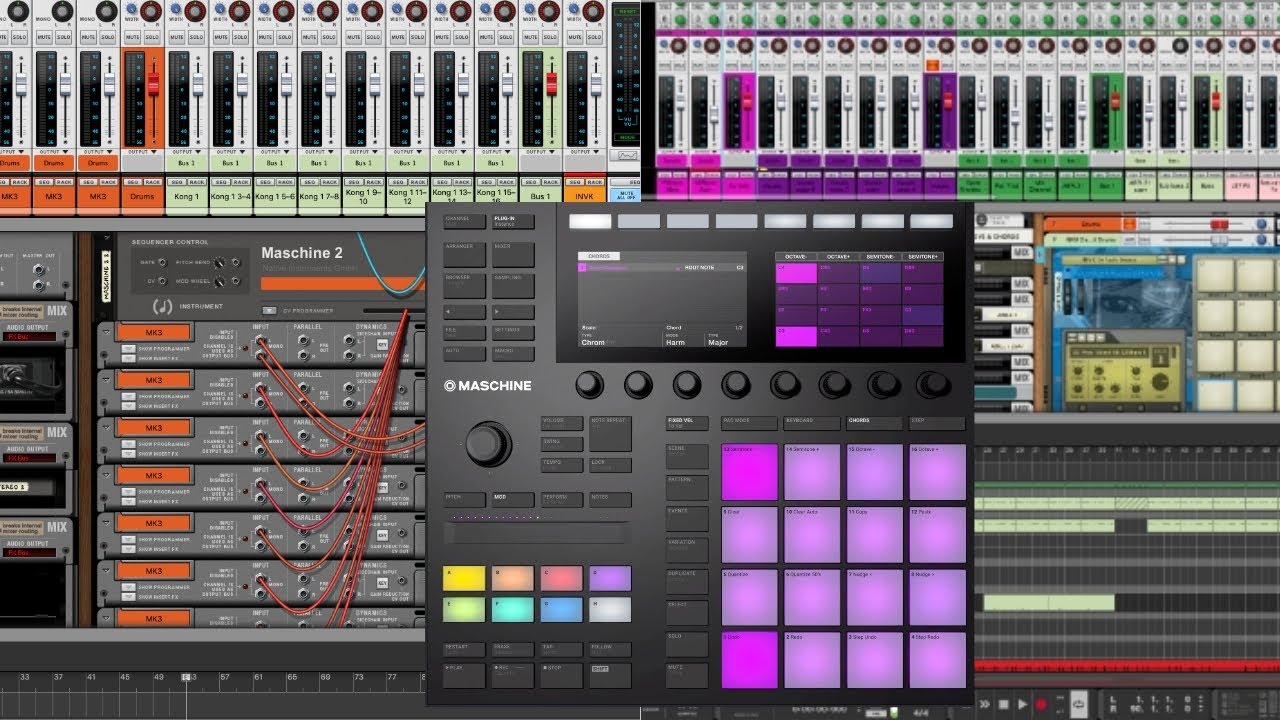Viewport: 1280px width, 720px height.
Task: Open Output dropdown of Kong 1 7-8 channel
Action: pos(318,152)
